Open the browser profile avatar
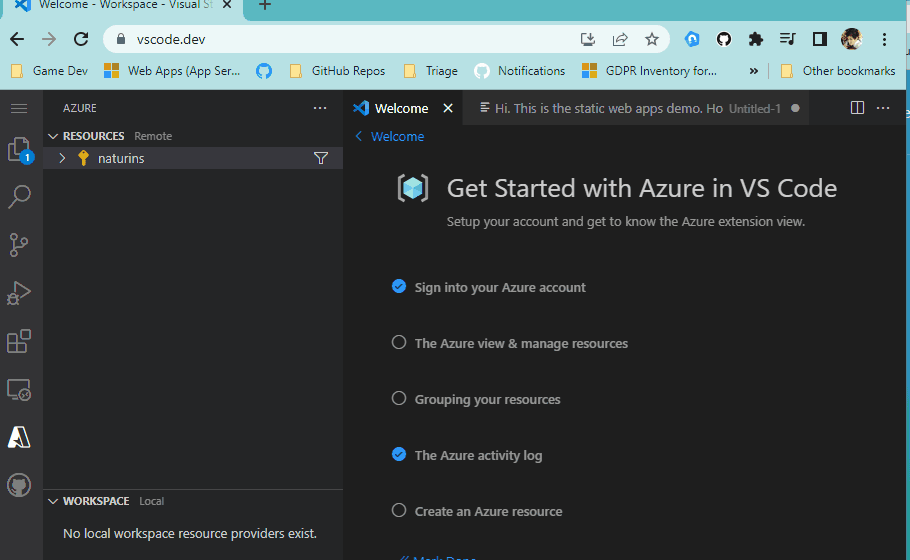This screenshot has width=910, height=560. pyautogui.click(x=851, y=39)
